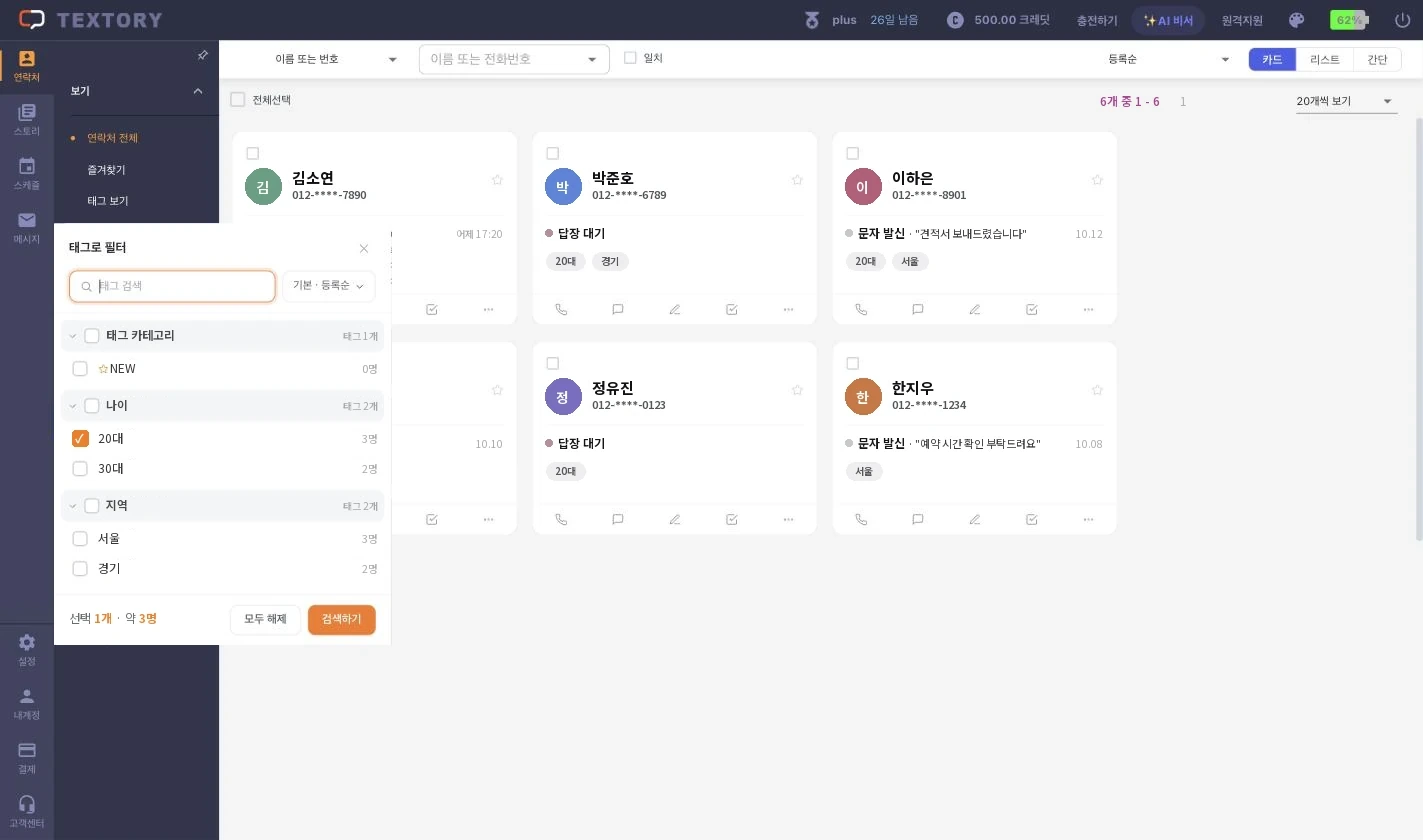Open the 20개씩 보기 dropdown
This screenshot has height=840, width=1423.
click(1346, 101)
